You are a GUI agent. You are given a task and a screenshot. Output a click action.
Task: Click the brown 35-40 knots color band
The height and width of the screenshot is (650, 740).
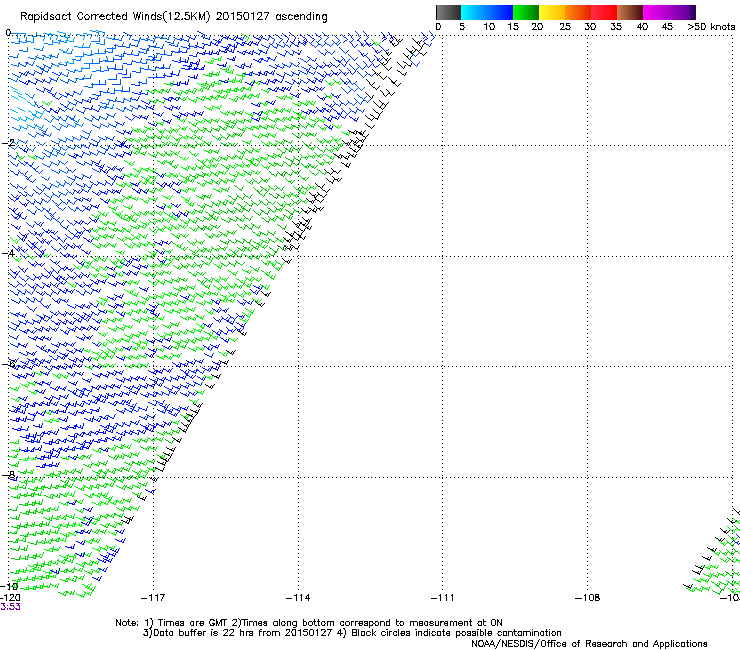point(630,12)
